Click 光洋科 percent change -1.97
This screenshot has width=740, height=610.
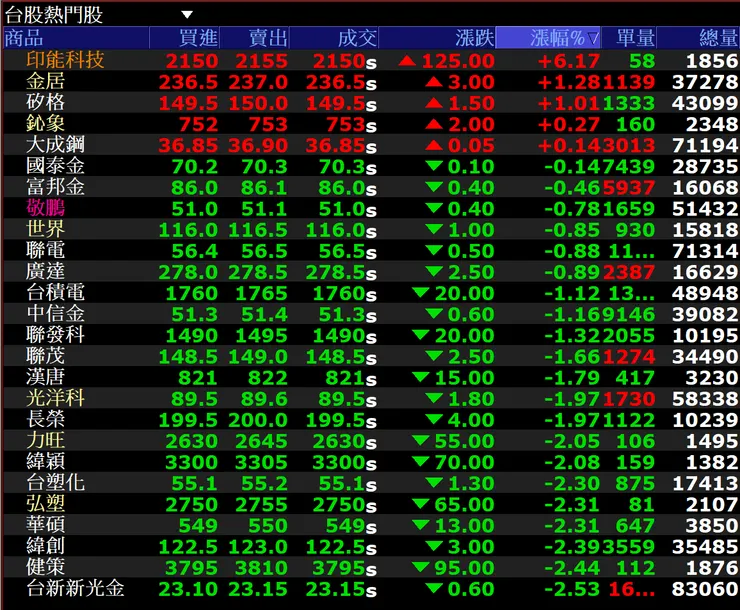coord(572,399)
